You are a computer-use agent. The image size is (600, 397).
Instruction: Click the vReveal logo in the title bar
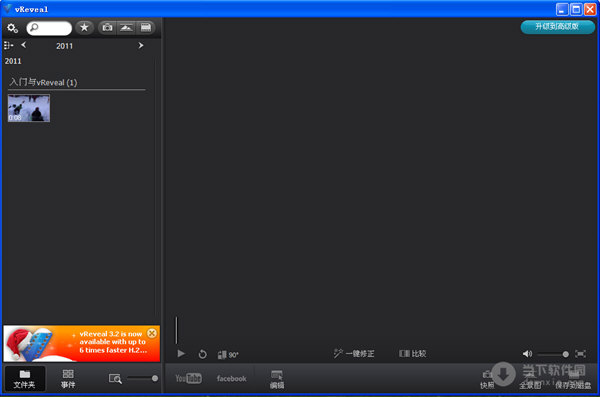tap(7, 9)
